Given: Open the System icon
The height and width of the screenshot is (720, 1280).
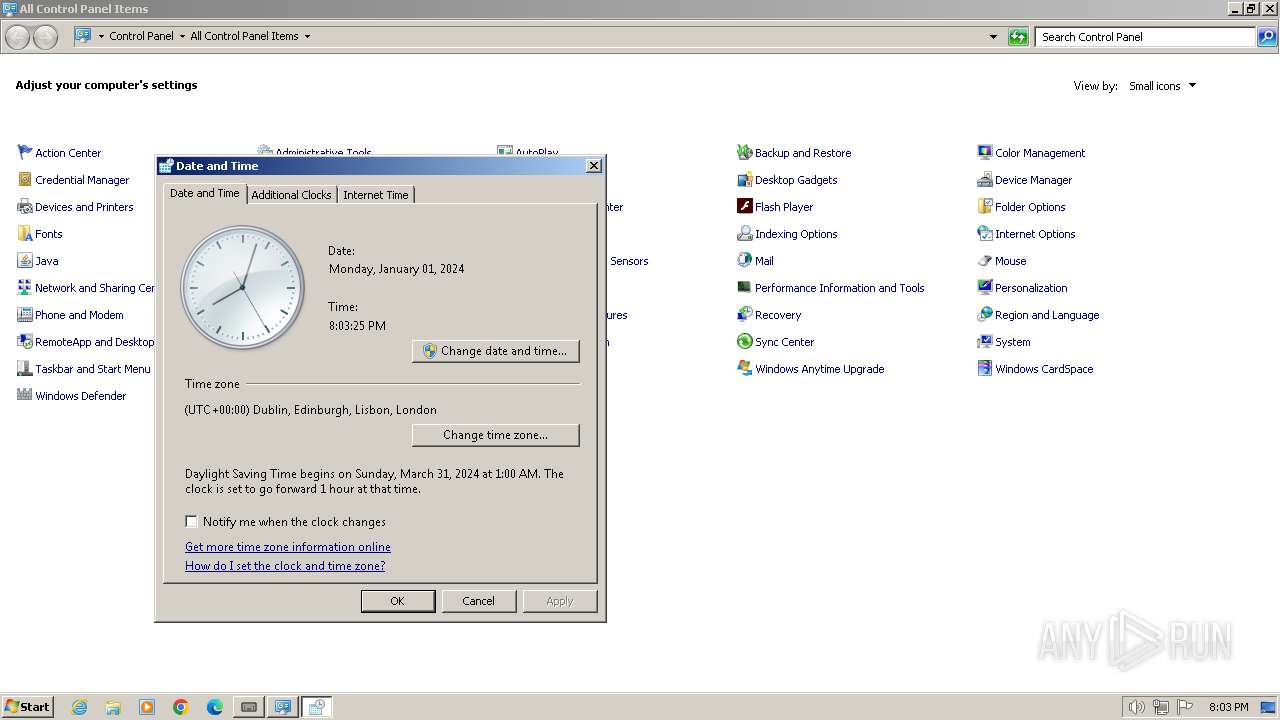Looking at the screenshot, I should click(985, 342).
